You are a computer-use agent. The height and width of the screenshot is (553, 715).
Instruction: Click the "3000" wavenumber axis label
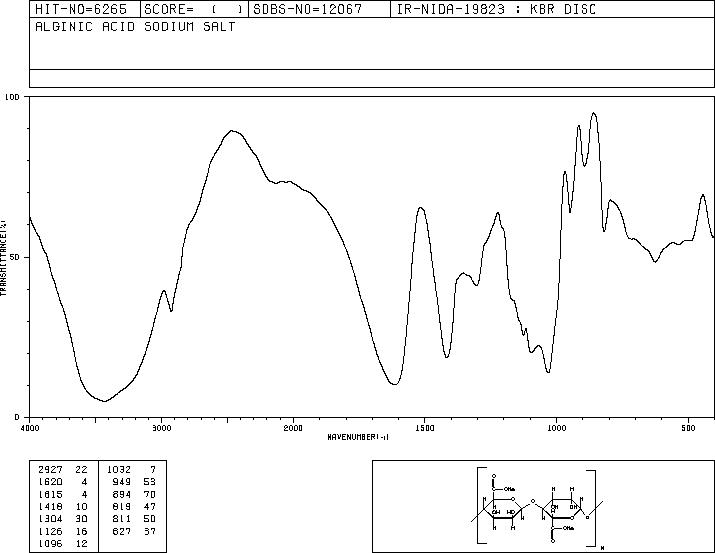point(161,428)
